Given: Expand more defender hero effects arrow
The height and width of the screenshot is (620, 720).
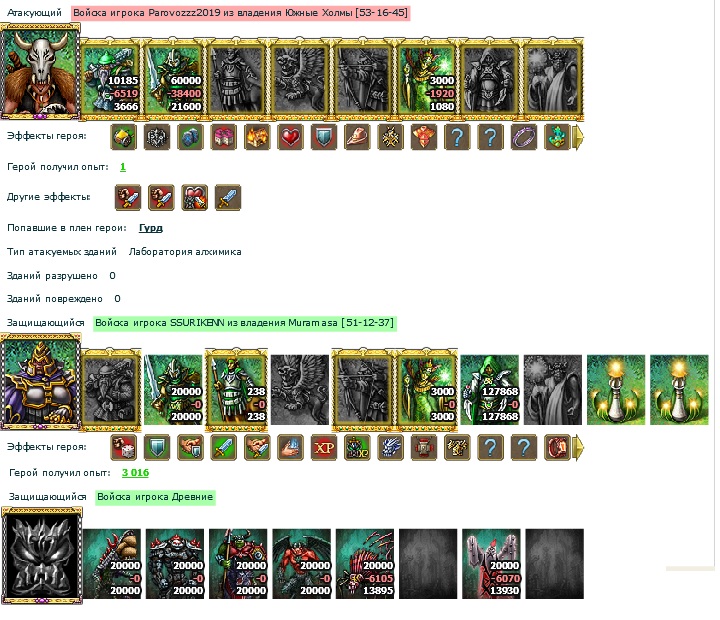Looking at the screenshot, I should click(x=579, y=447).
